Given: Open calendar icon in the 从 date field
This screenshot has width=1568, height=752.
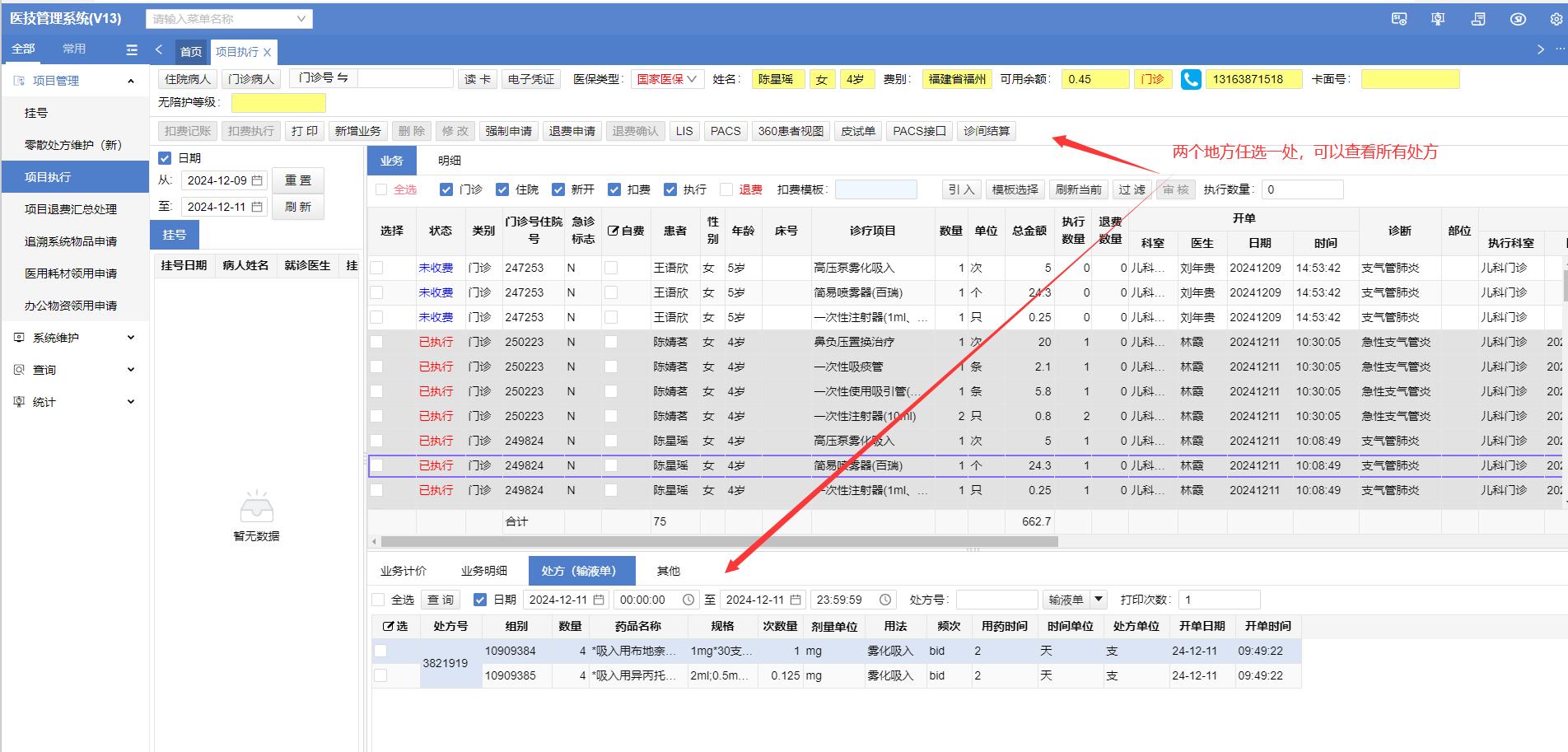Looking at the screenshot, I should 257,180.
